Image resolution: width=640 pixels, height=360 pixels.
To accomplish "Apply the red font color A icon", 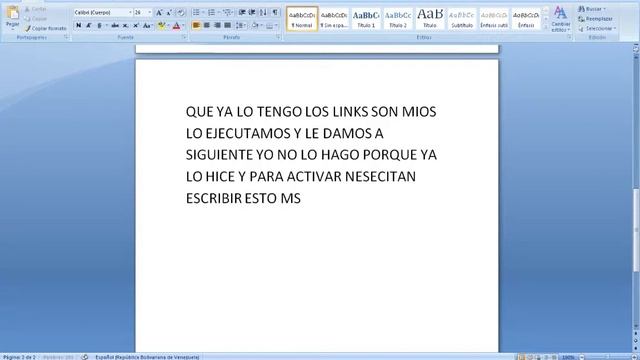I will pos(176,26).
